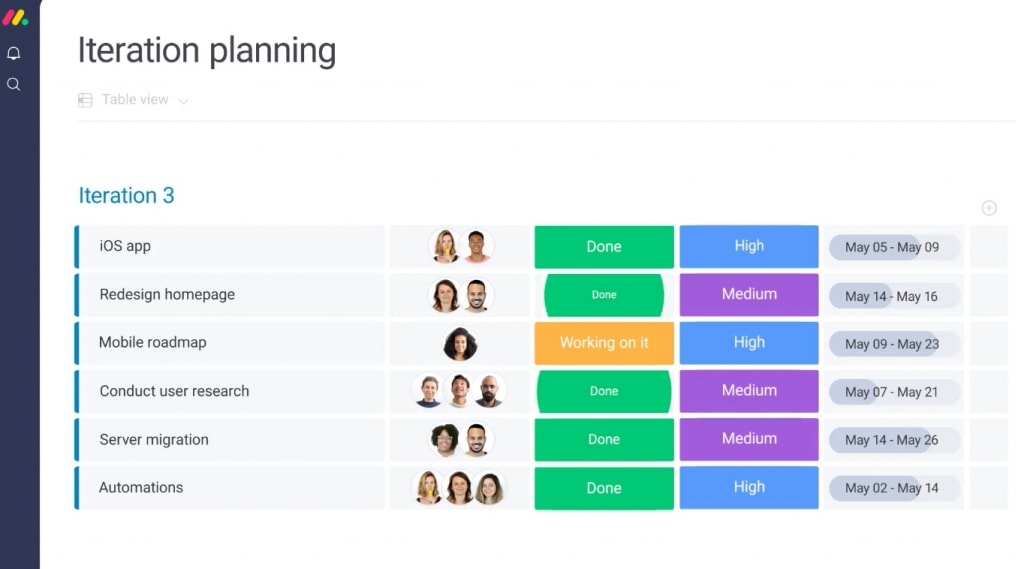Select the Table view tab

[x=135, y=99]
